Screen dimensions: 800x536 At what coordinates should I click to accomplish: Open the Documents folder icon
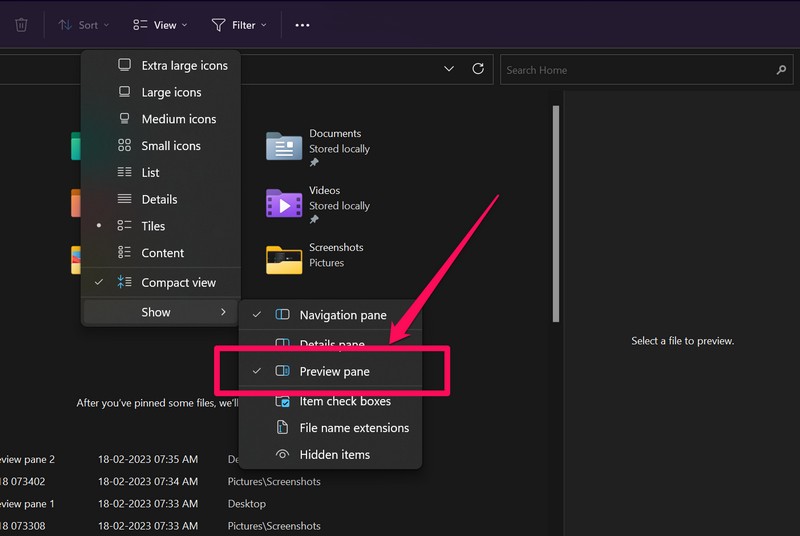pyautogui.click(x=284, y=146)
